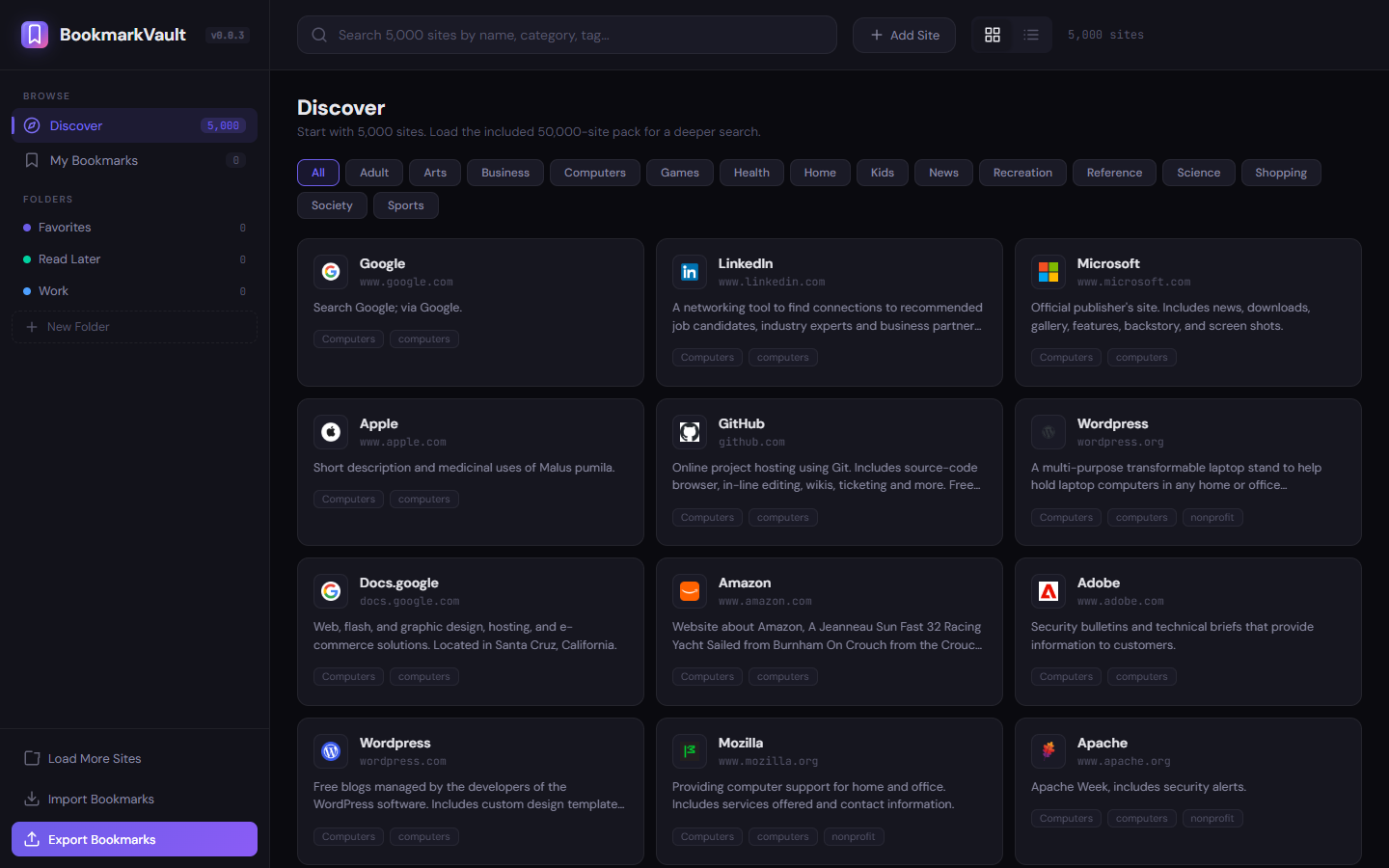Click the github.com URL text
The height and width of the screenshot is (868, 1389).
coord(751,443)
